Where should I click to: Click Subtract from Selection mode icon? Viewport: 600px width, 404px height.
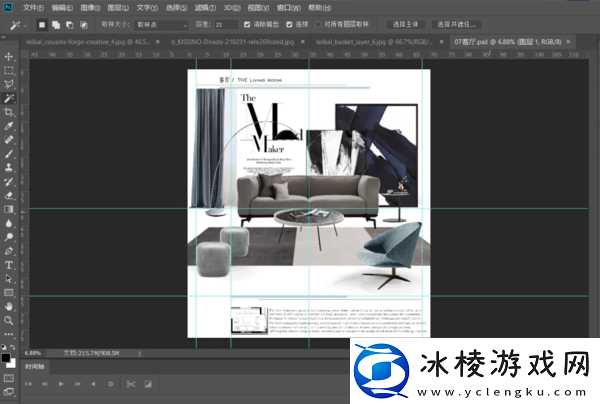[x=70, y=25]
